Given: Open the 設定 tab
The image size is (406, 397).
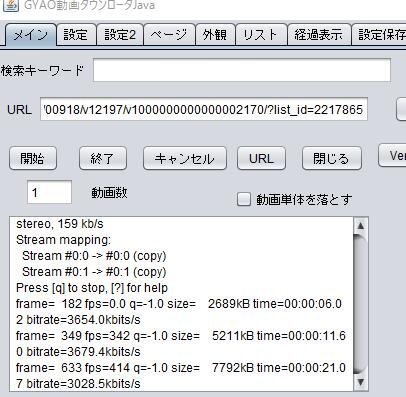Looking at the screenshot, I should pos(76,35).
